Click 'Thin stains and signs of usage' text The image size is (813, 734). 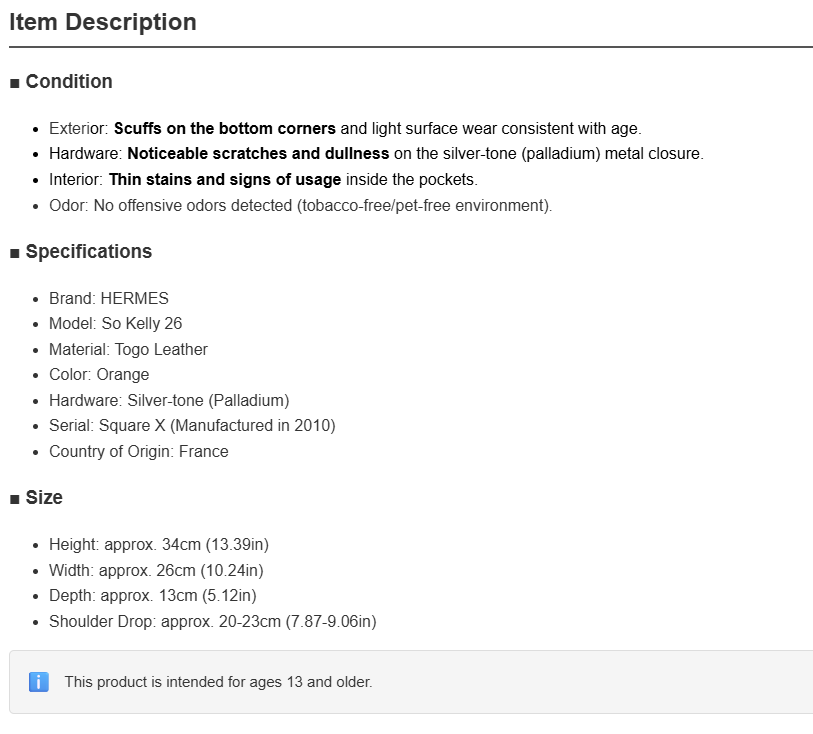click(225, 179)
